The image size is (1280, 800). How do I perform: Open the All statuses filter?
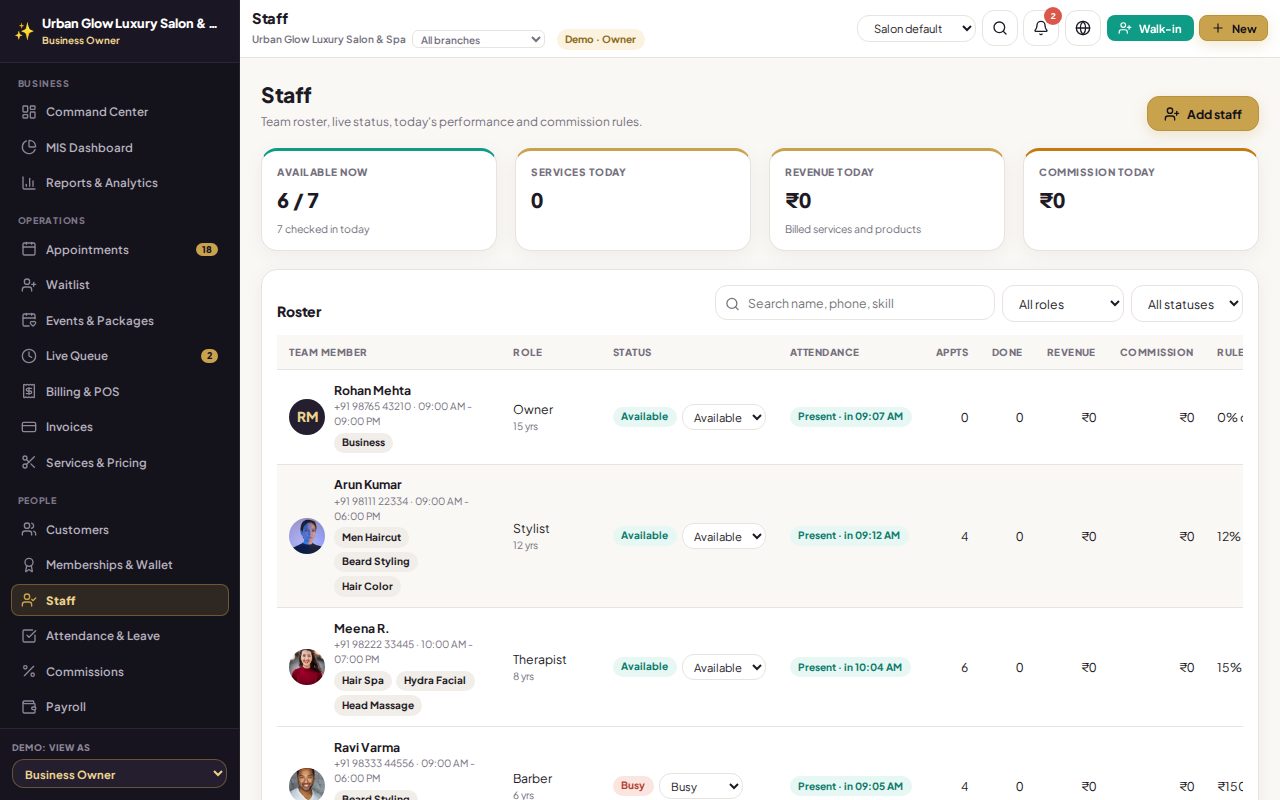click(1187, 304)
